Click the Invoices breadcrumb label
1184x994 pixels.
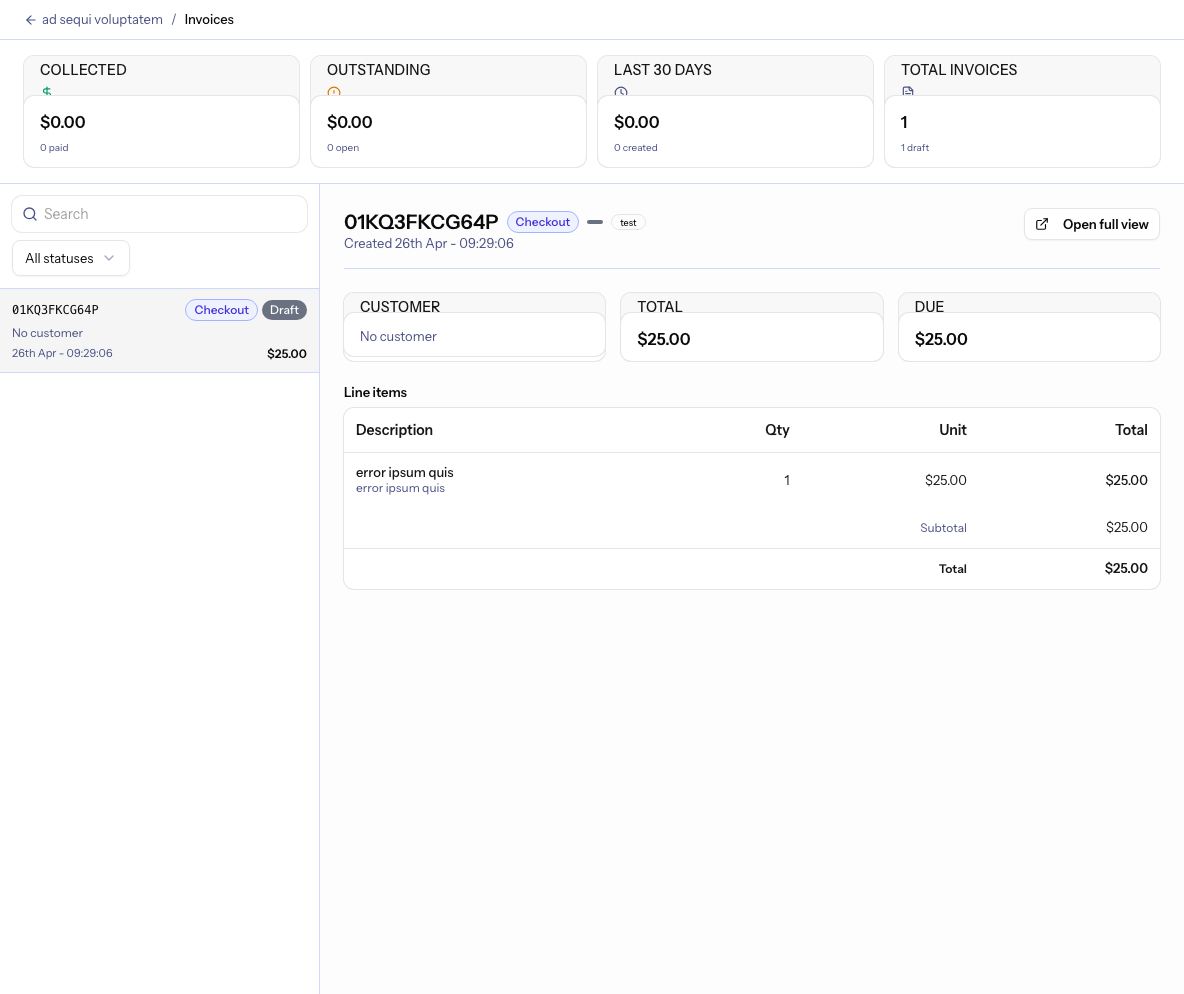click(x=209, y=20)
